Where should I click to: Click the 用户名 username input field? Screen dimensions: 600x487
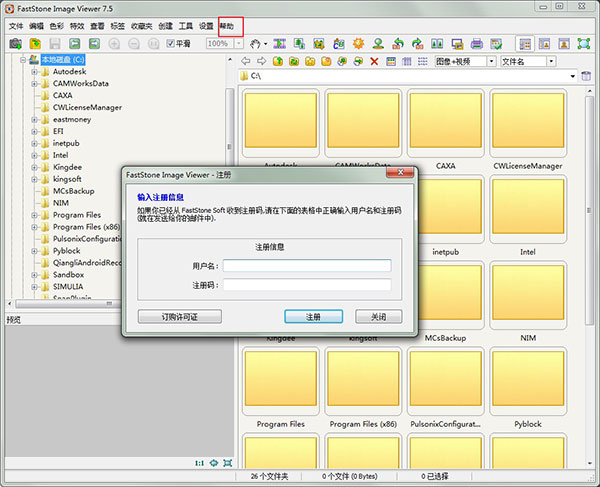coord(307,266)
